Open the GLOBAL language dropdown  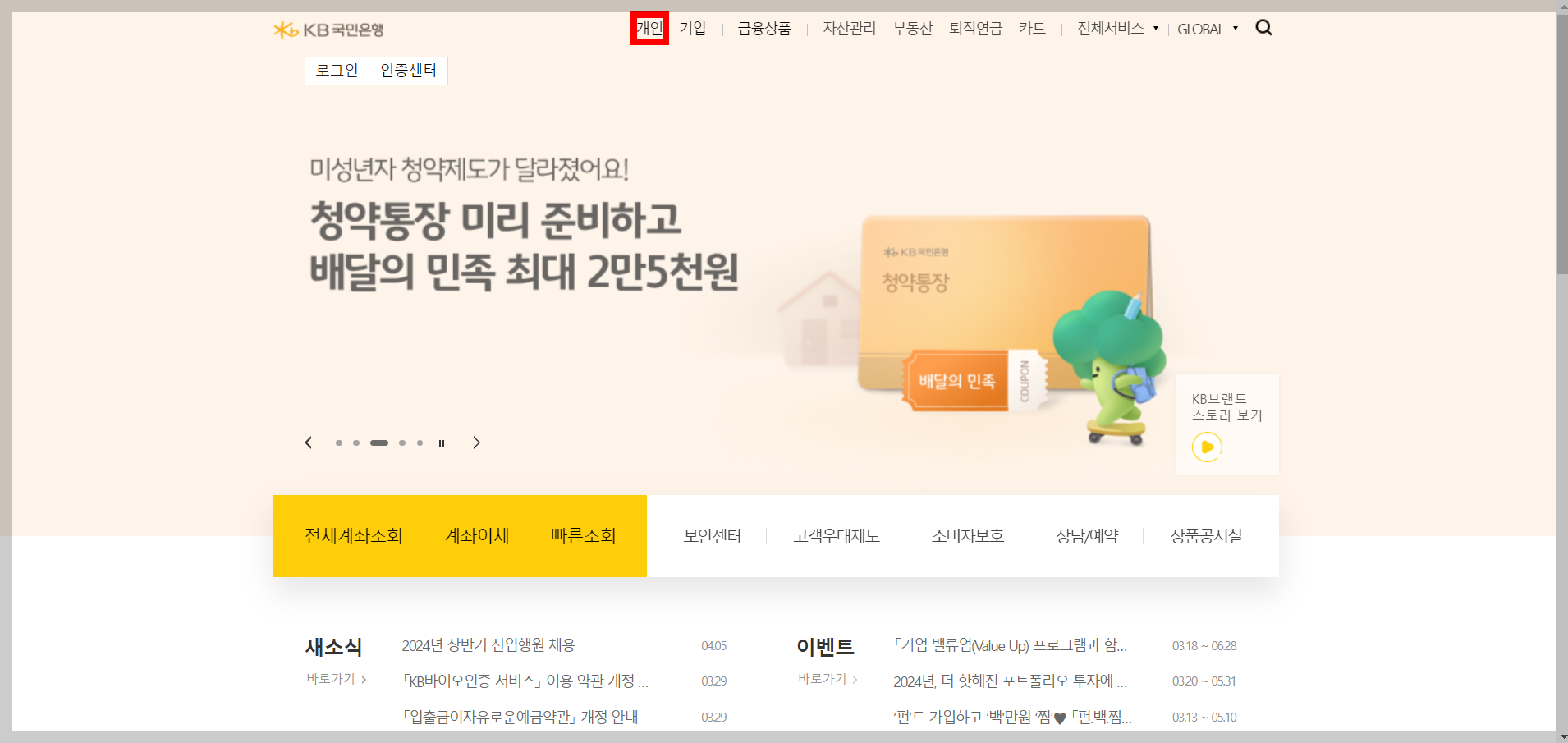click(x=1207, y=29)
